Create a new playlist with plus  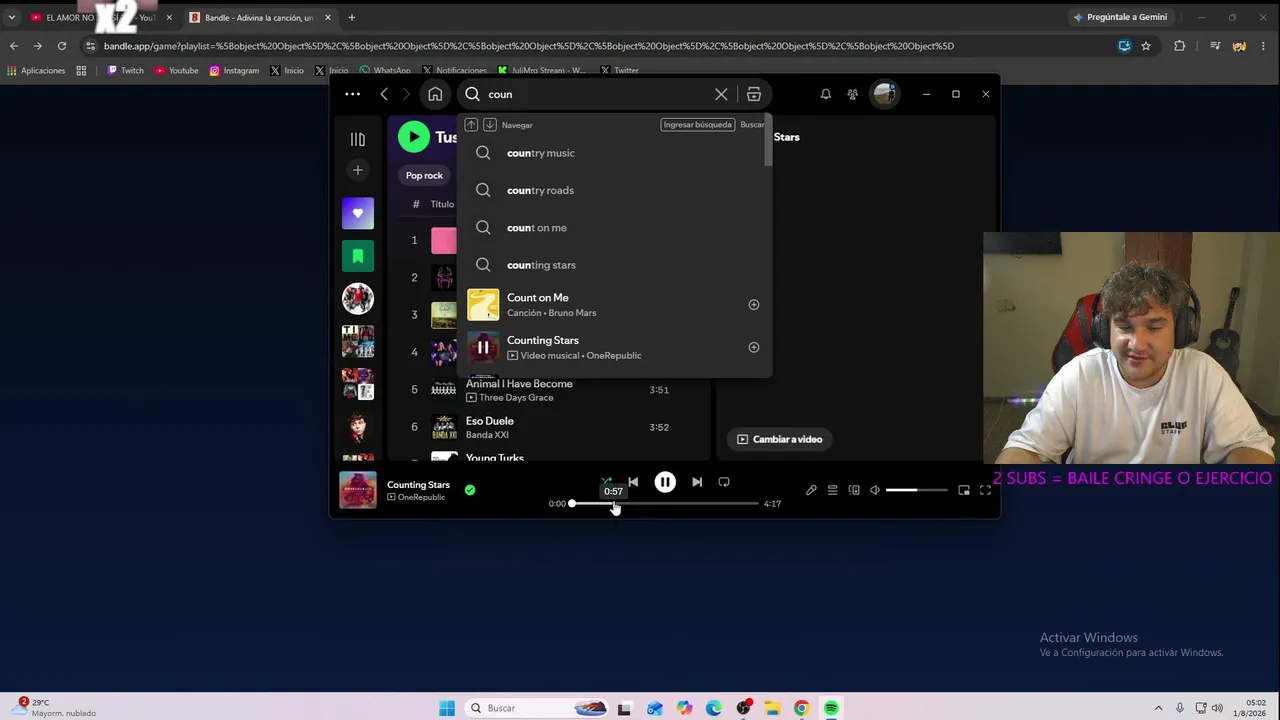pos(358,170)
